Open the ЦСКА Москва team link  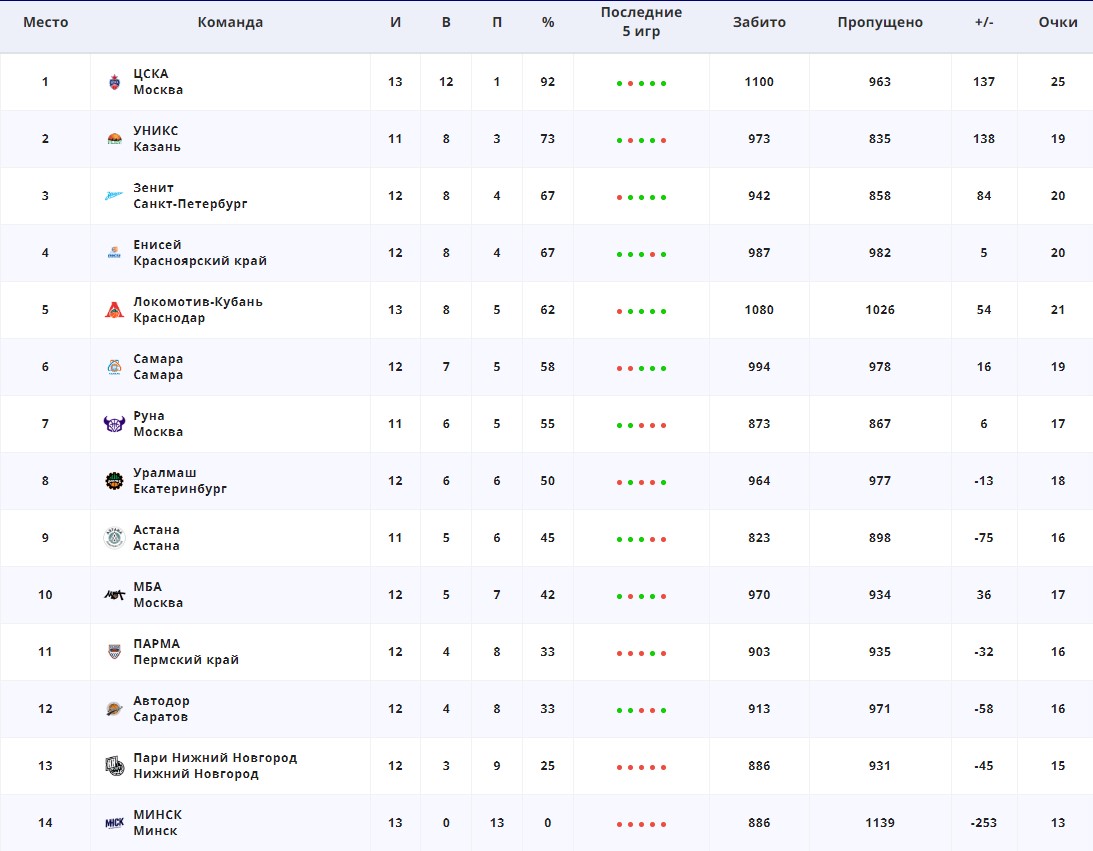[x=158, y=82]
